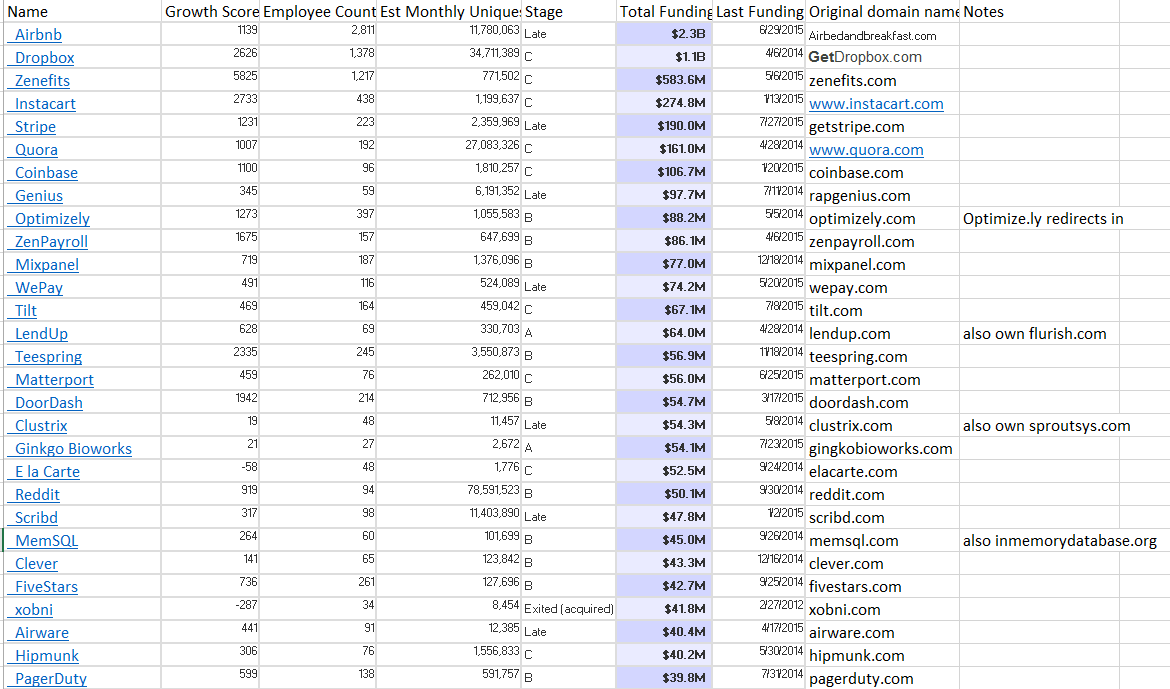This screenshot has width=1170, height=689.
Task: Select the '34,711,389' monthly uniques cell
Action: [x=450, y=57]
